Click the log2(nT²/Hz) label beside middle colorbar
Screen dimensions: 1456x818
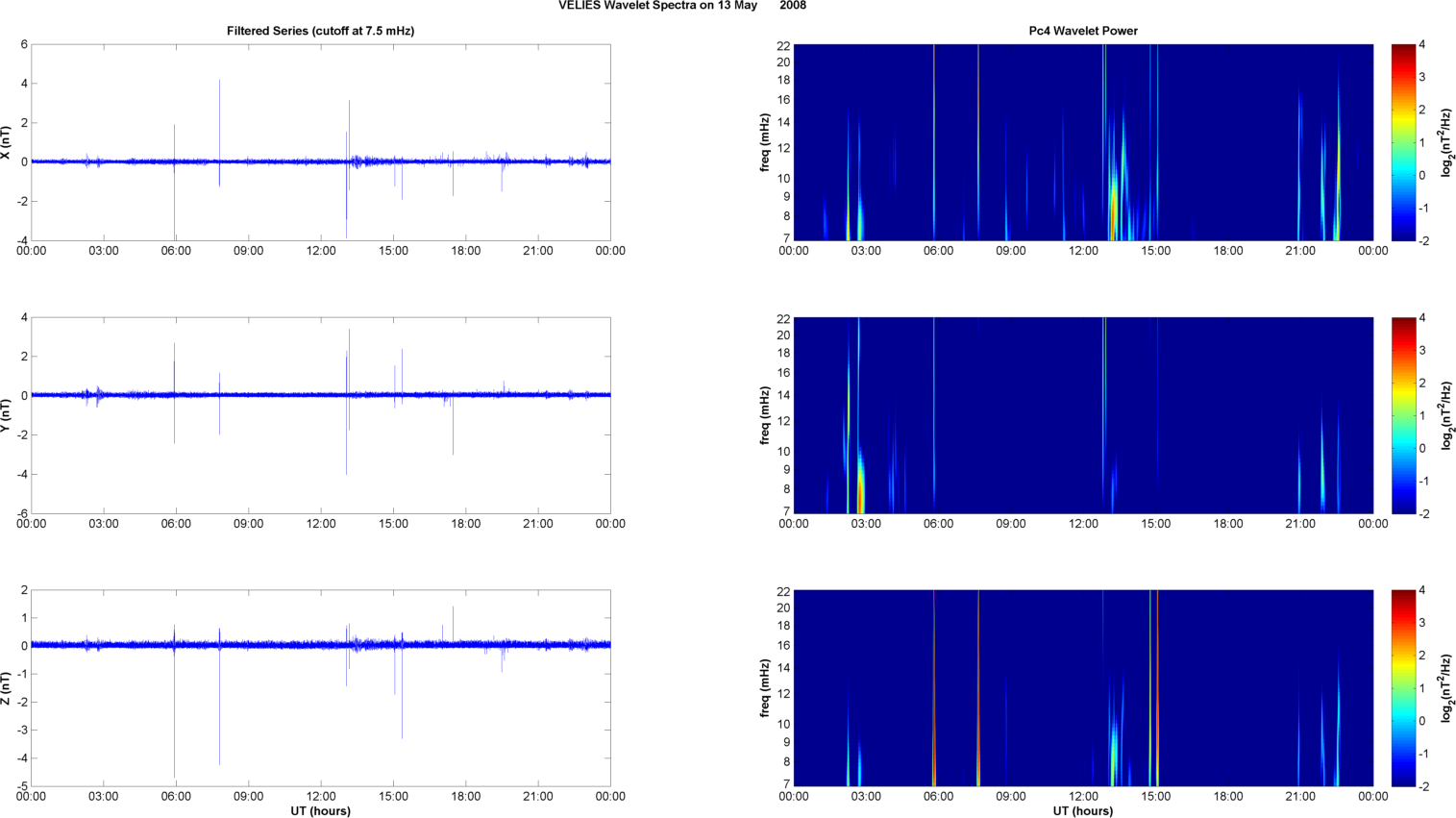click(x=1446, y=415)
